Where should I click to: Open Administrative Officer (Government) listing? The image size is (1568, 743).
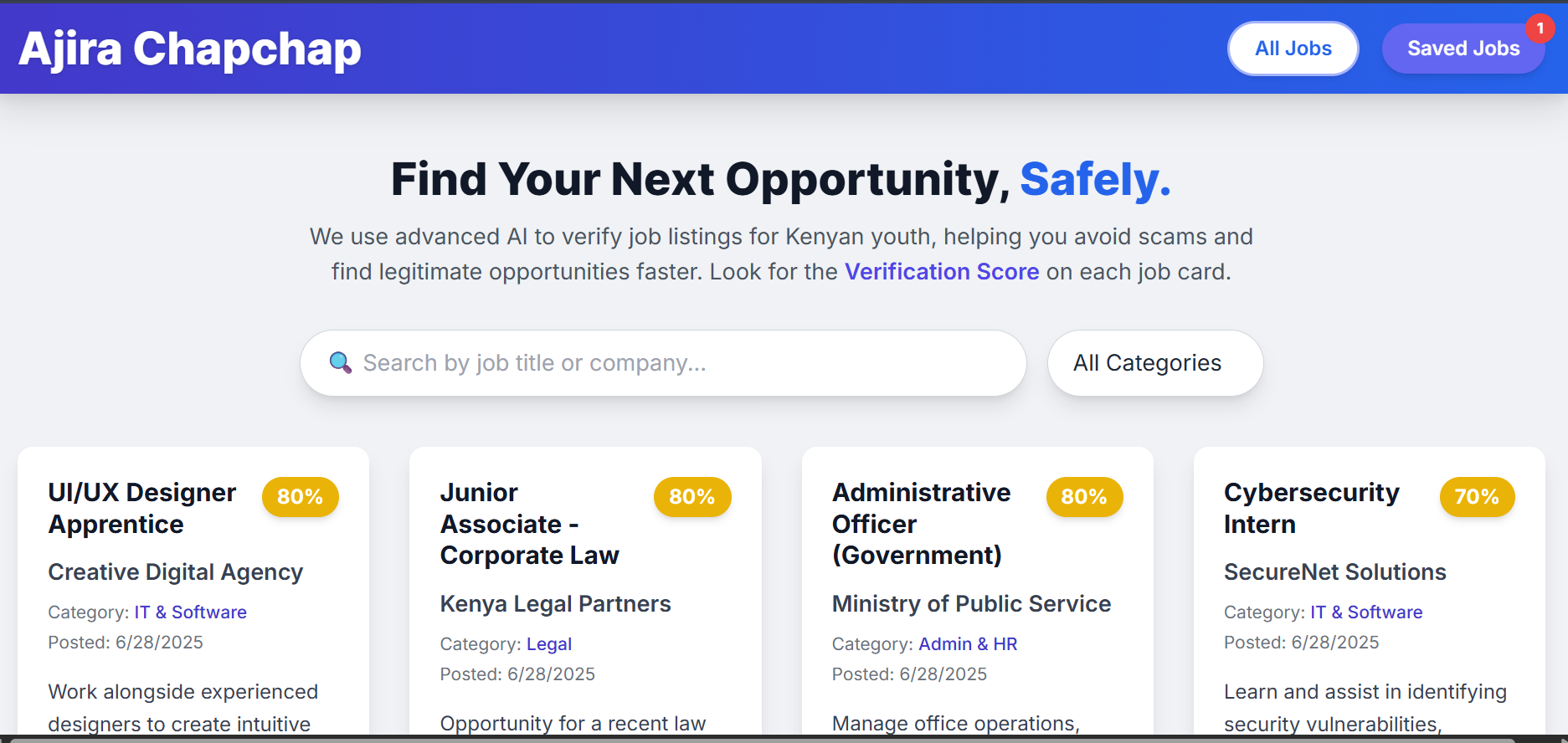(921, 524)
